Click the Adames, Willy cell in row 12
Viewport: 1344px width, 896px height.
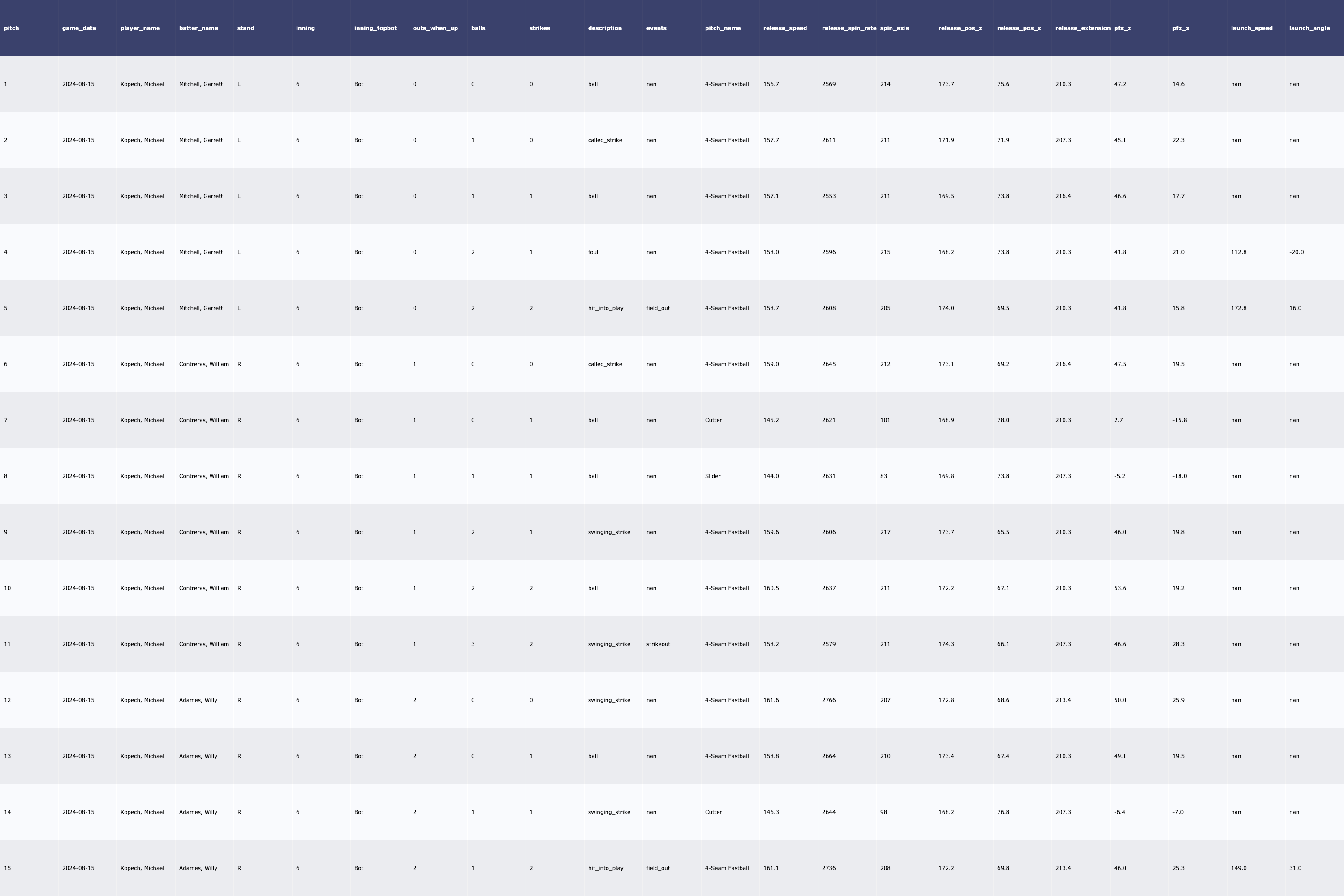pyautogui.click(x=198, y=700)
